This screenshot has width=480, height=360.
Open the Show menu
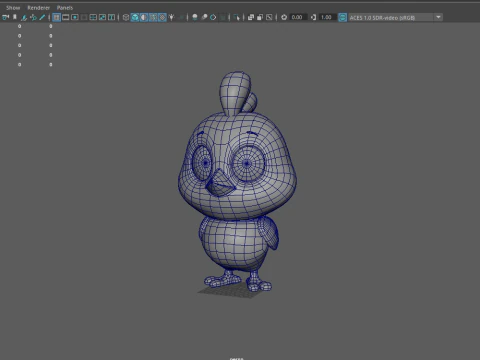(13, 7)
